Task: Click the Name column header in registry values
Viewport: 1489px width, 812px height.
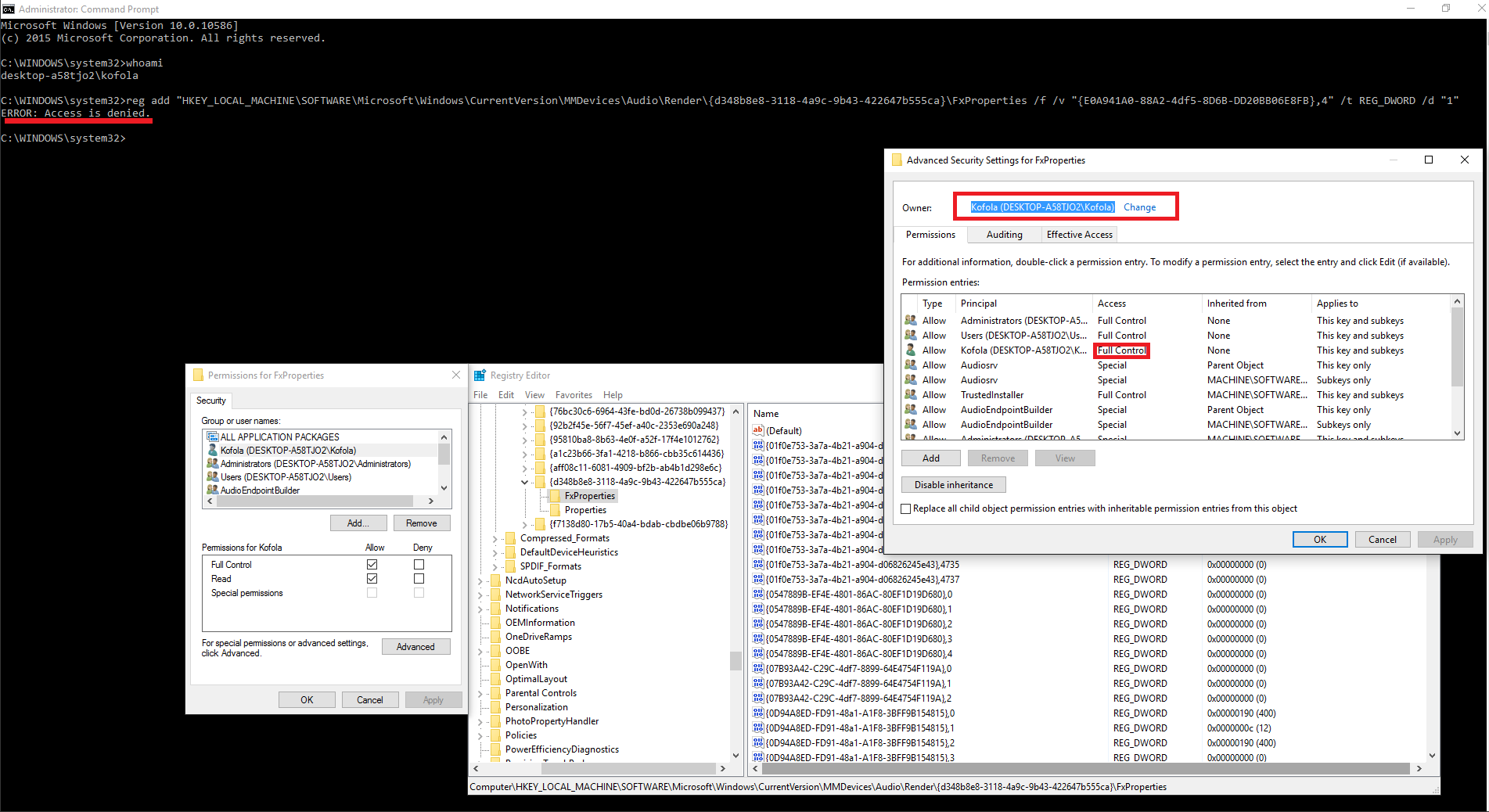Action: (766, 414)
